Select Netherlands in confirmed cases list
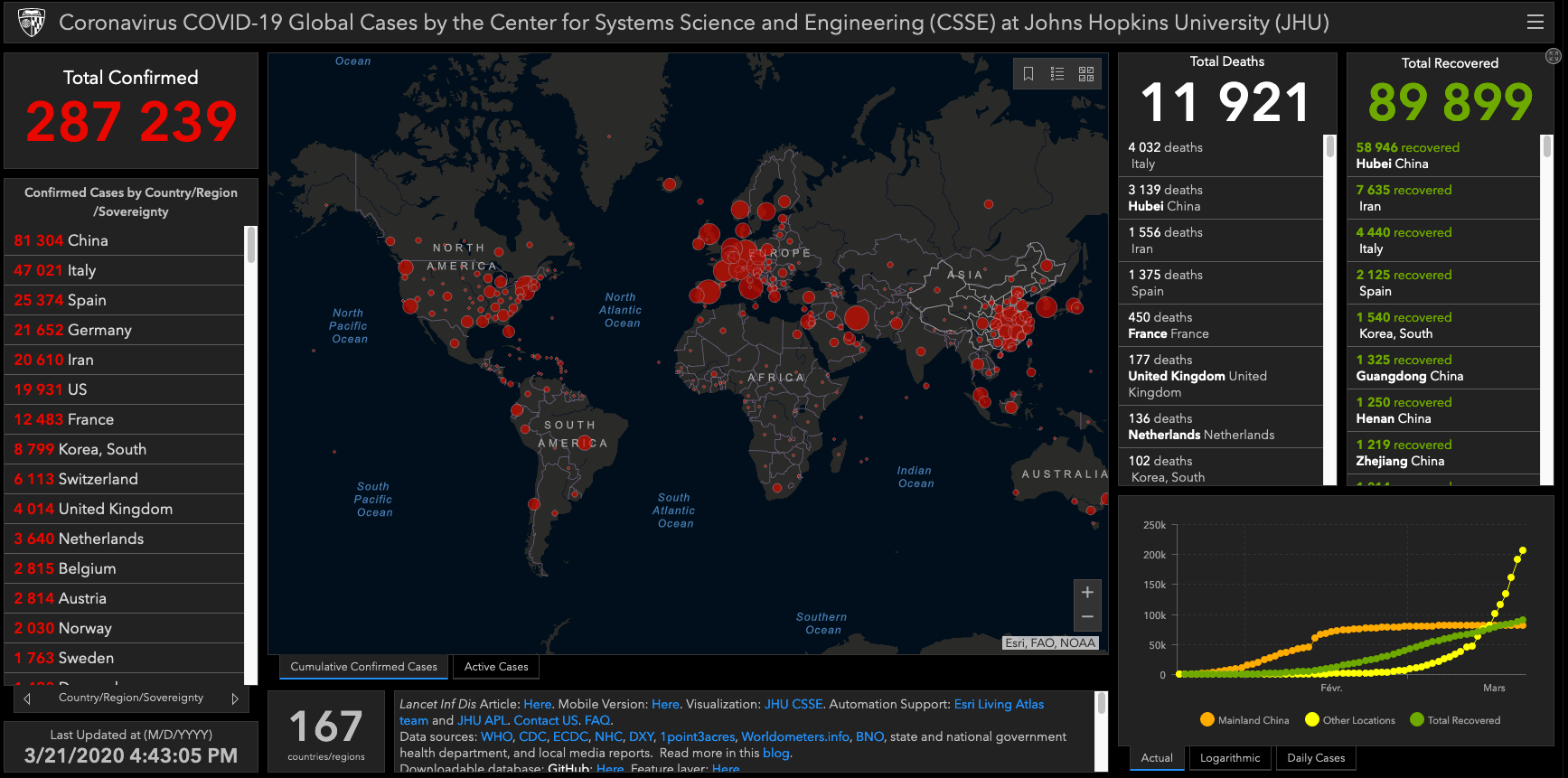This screenshot has width=1568, height=778. coord(125,539)
